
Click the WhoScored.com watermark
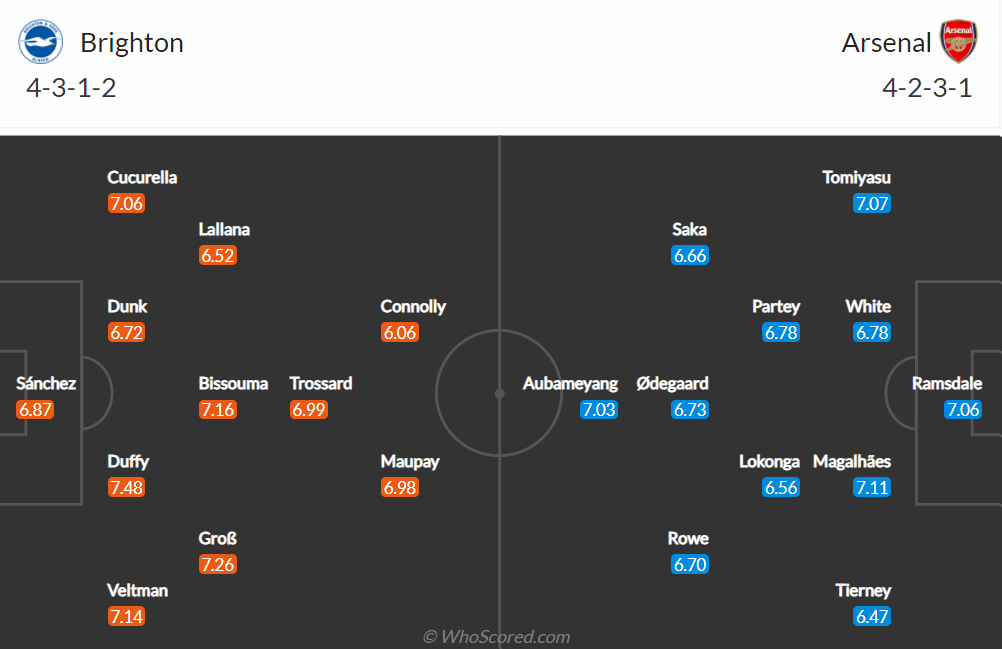pos(497,637)
